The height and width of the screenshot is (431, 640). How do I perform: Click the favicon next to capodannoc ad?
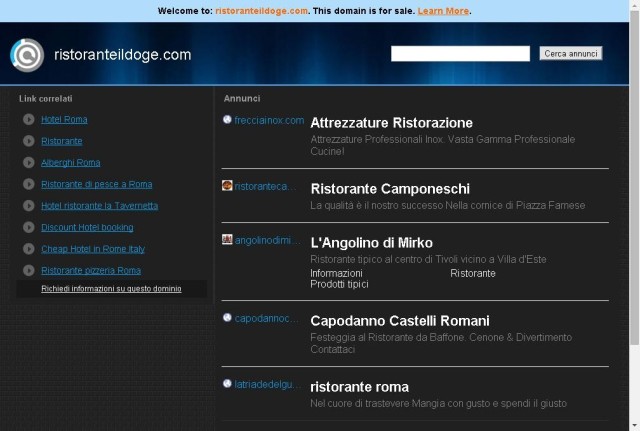[x=227, y=318]
